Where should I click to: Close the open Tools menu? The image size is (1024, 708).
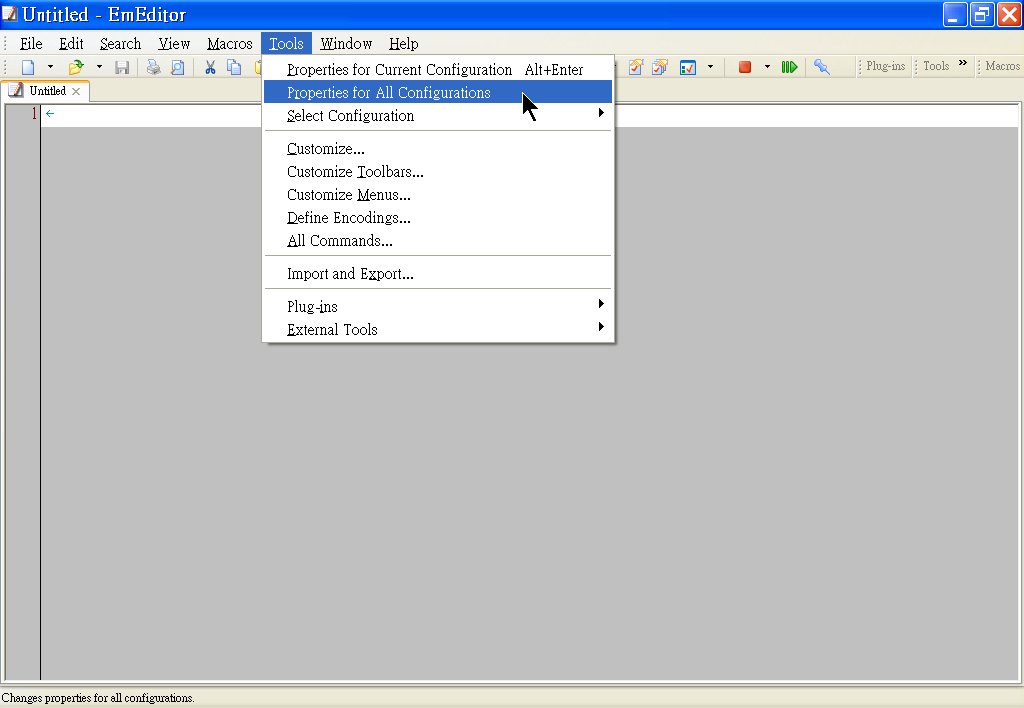[286, 44]
